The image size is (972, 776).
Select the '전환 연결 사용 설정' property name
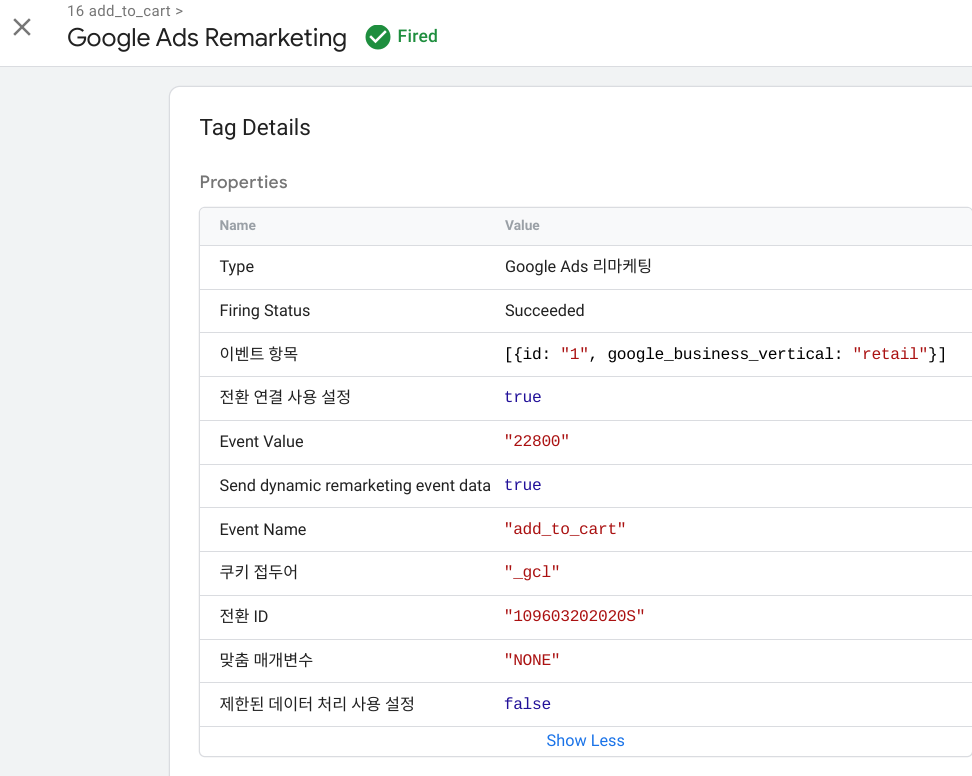point(285,397)
